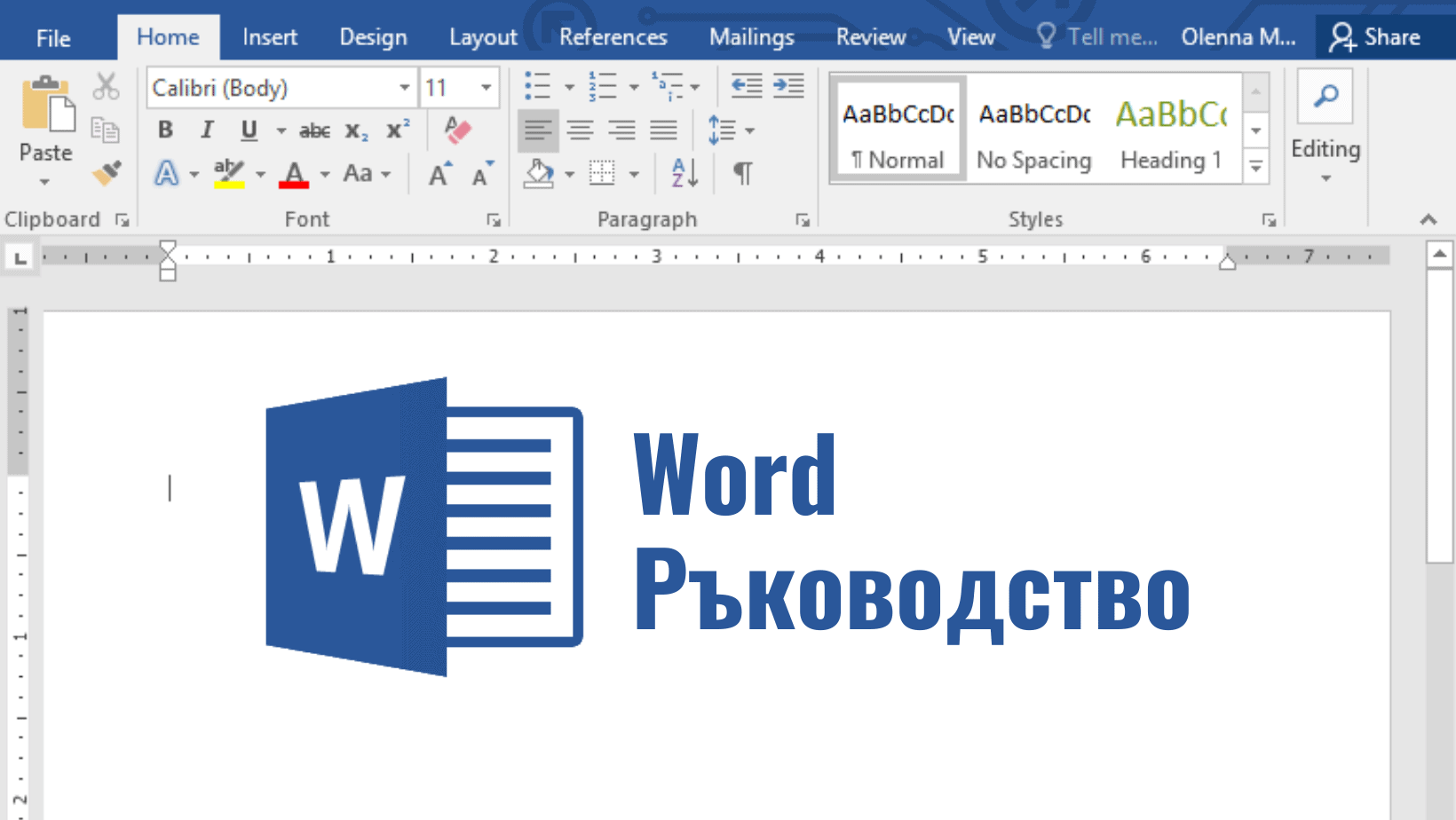The height and width of the screenshot is (820, 1456).
Task: Expand the bullets list dropdown arrow
Action: [x=569, y=87]
